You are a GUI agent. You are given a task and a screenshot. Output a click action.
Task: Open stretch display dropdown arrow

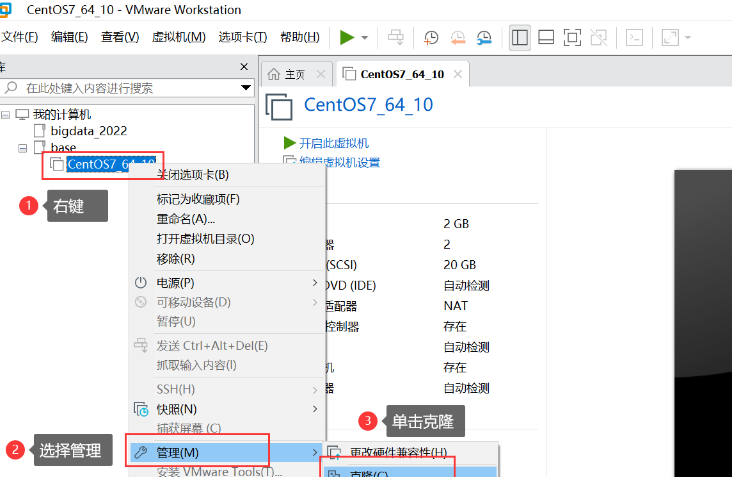pyautogui.click(x=688, y=38)
